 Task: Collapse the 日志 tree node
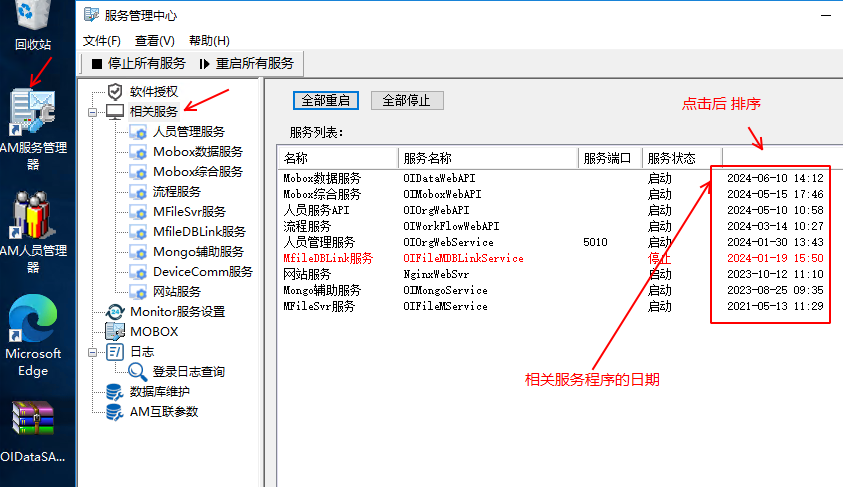pos(93,352)
